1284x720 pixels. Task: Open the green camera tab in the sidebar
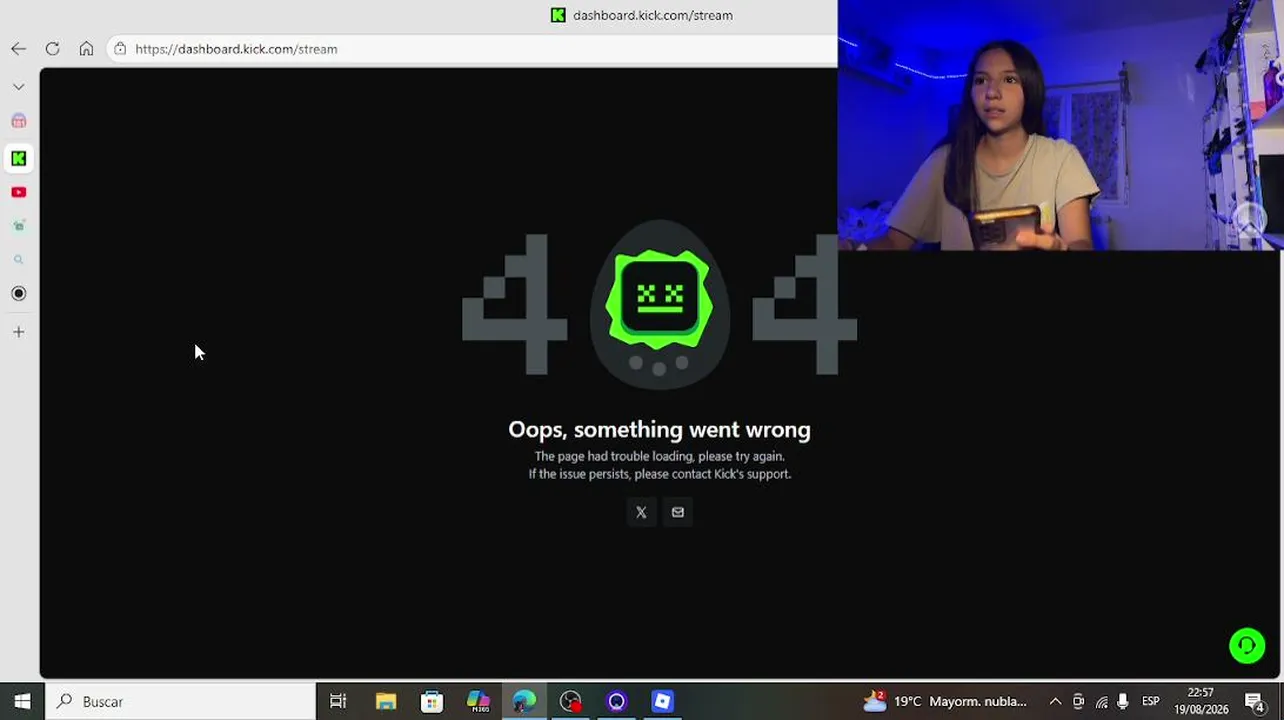[x=19, y=226]
